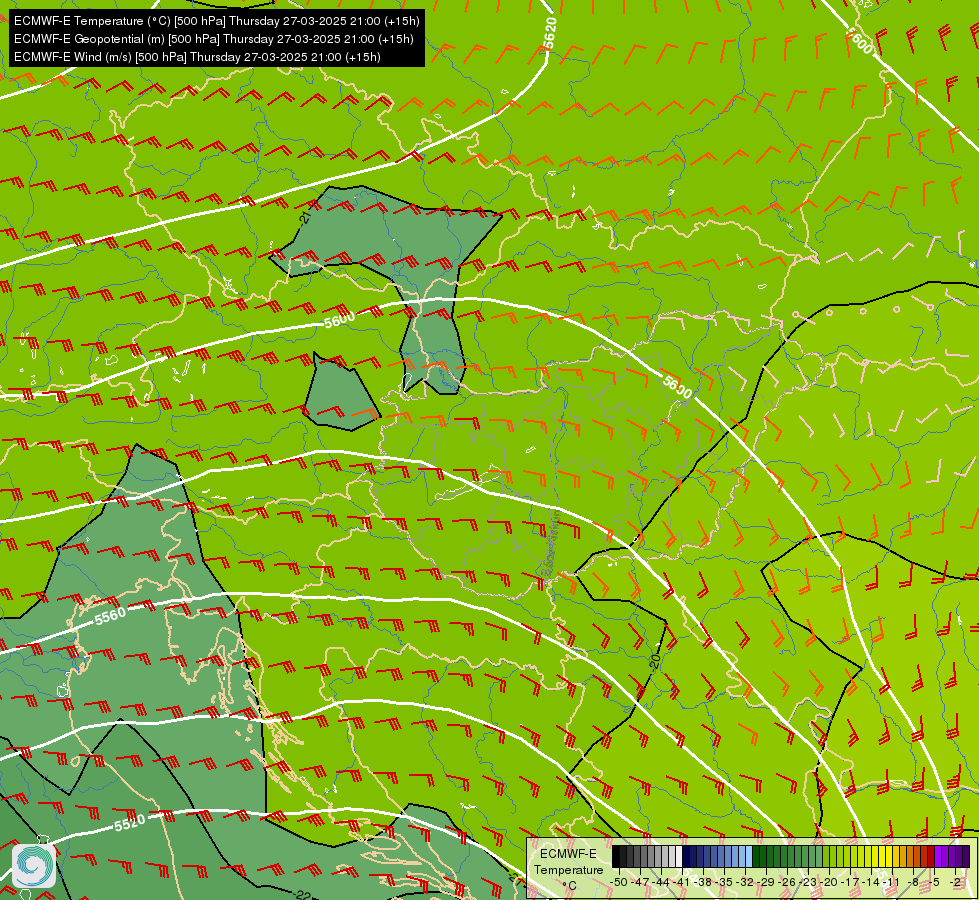Click the swirl logo icon in the corner
Image resolution: width=979 pixels, height=900 pixels.
tap(34, 866)
